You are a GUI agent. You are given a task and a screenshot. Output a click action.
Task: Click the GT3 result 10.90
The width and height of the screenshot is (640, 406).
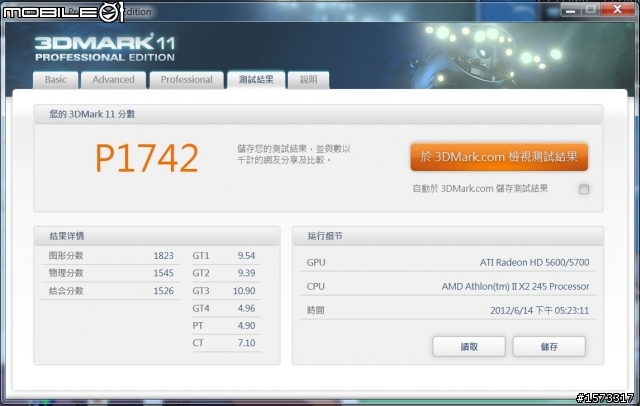[x=244, y=291]
